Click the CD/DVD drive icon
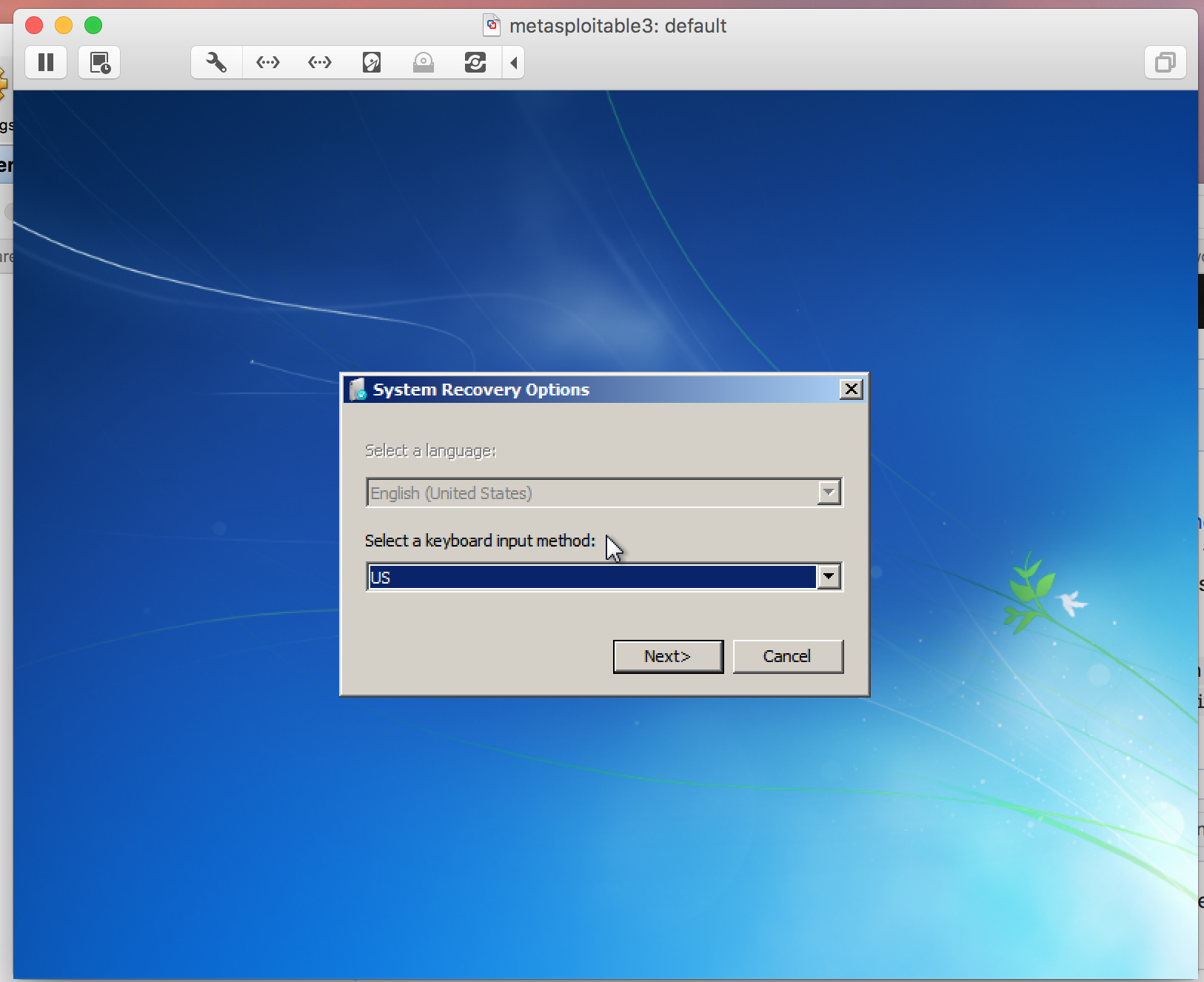This screenshot has height=982, width=1204. [424, 62]
